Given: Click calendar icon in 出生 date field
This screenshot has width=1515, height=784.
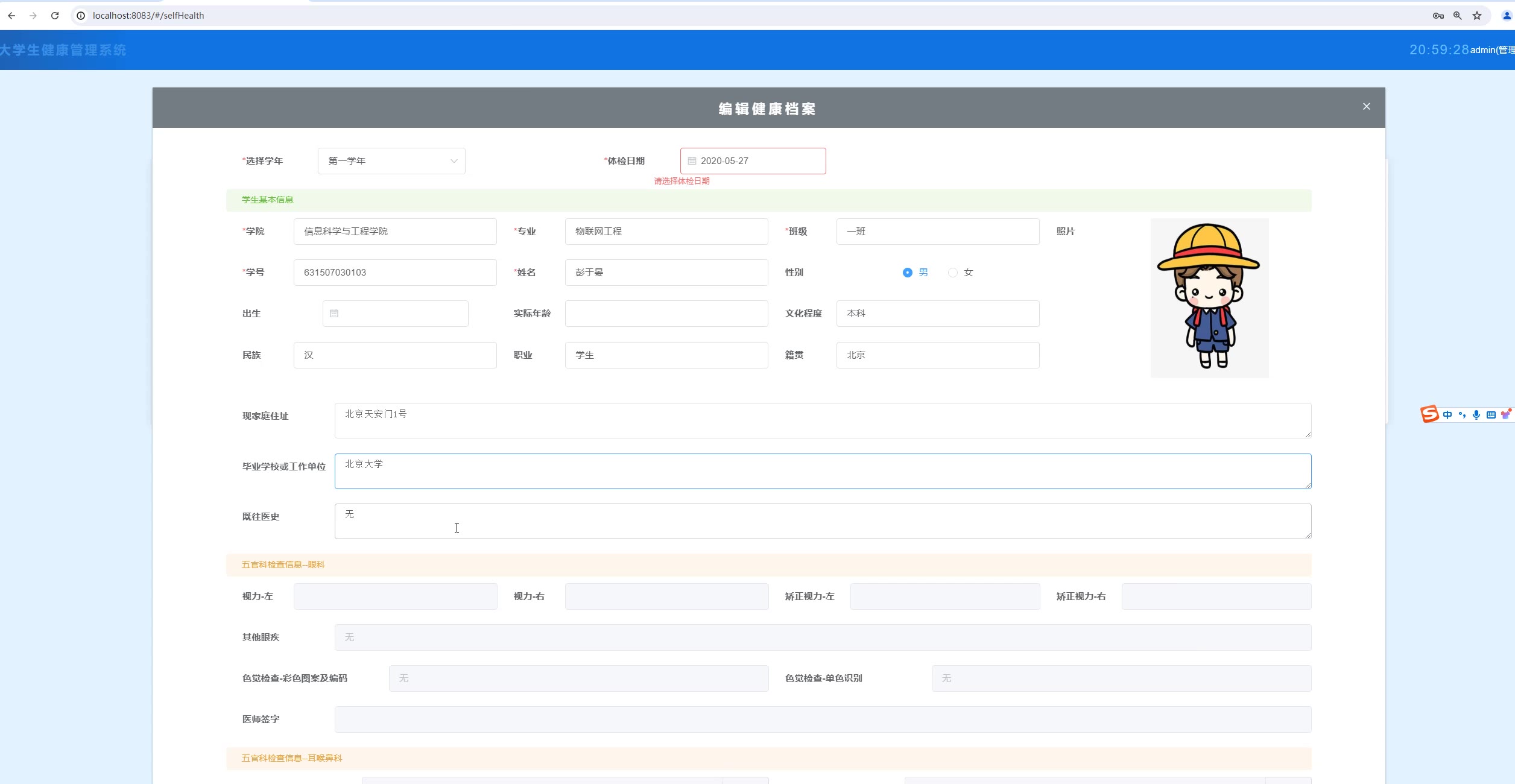Looking at the screenshot, I should [x=334, y=314].
